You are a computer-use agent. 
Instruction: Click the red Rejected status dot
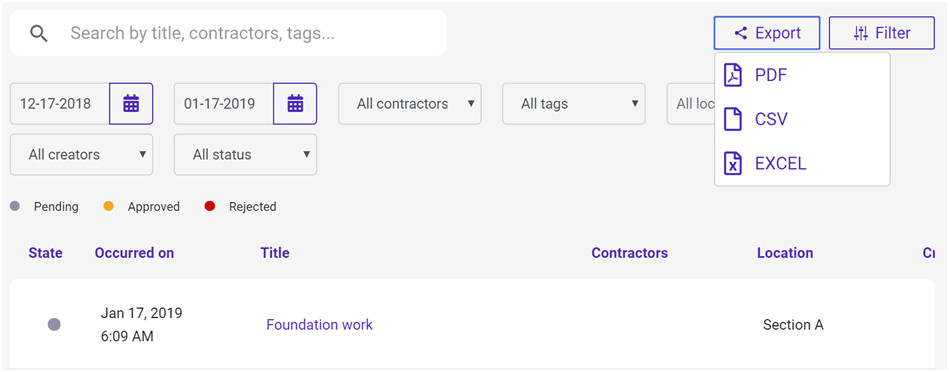(x=210, y=206)
